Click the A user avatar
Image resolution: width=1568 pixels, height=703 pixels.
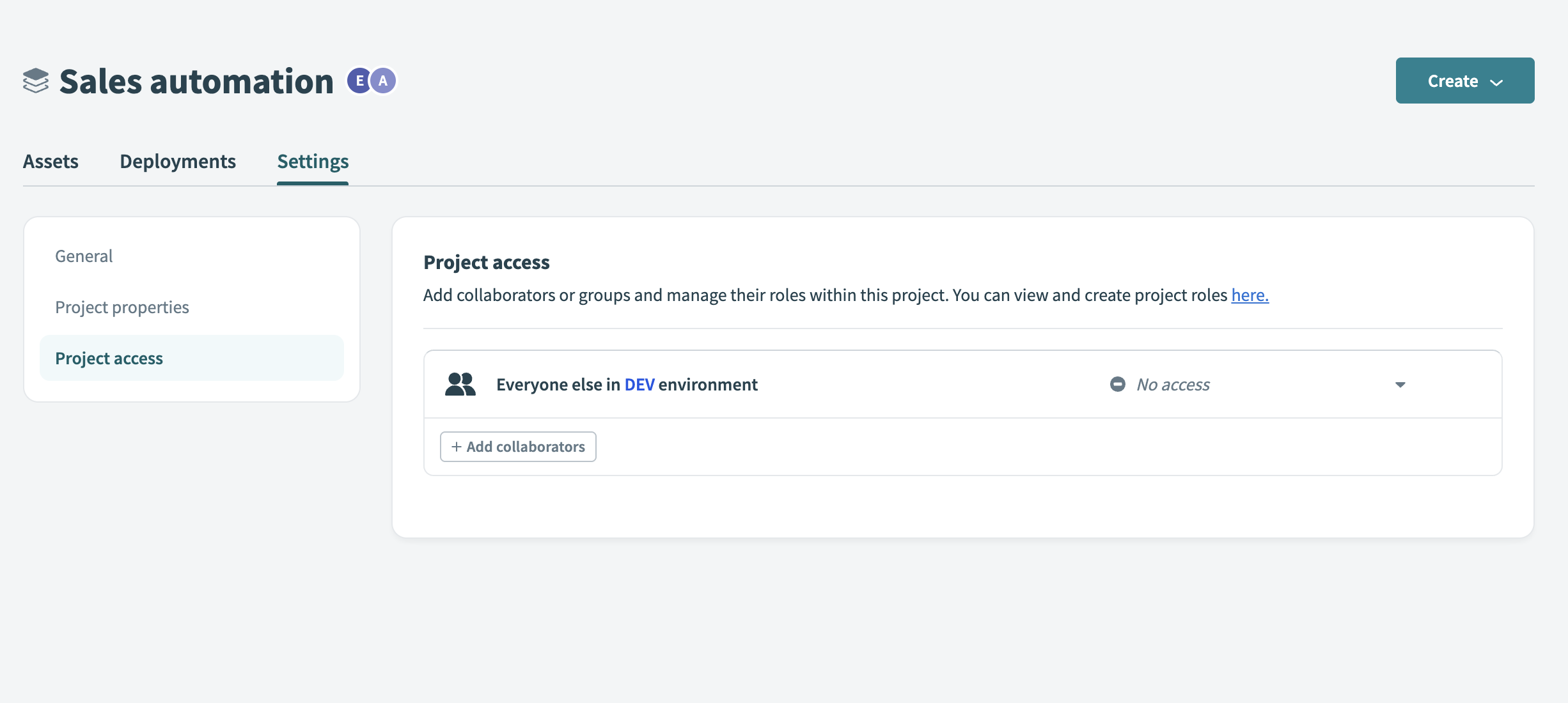tap(383, 81)
